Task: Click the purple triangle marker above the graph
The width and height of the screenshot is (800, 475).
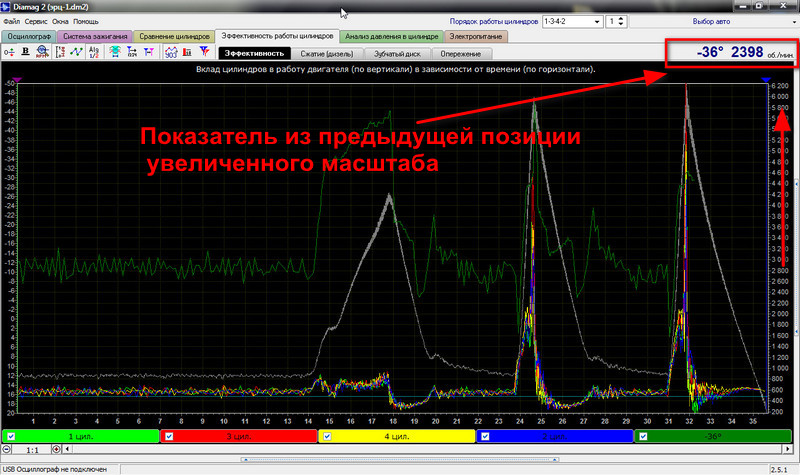Action: (17, 80)
